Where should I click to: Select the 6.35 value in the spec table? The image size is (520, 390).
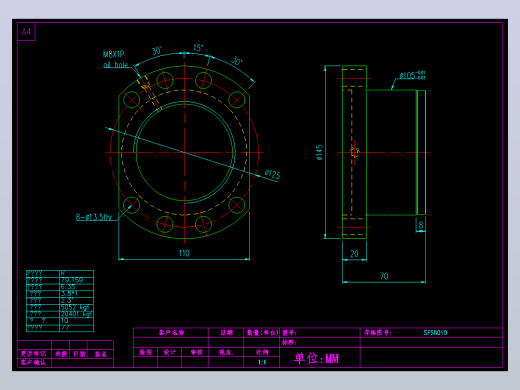click(x=68, y=287)
